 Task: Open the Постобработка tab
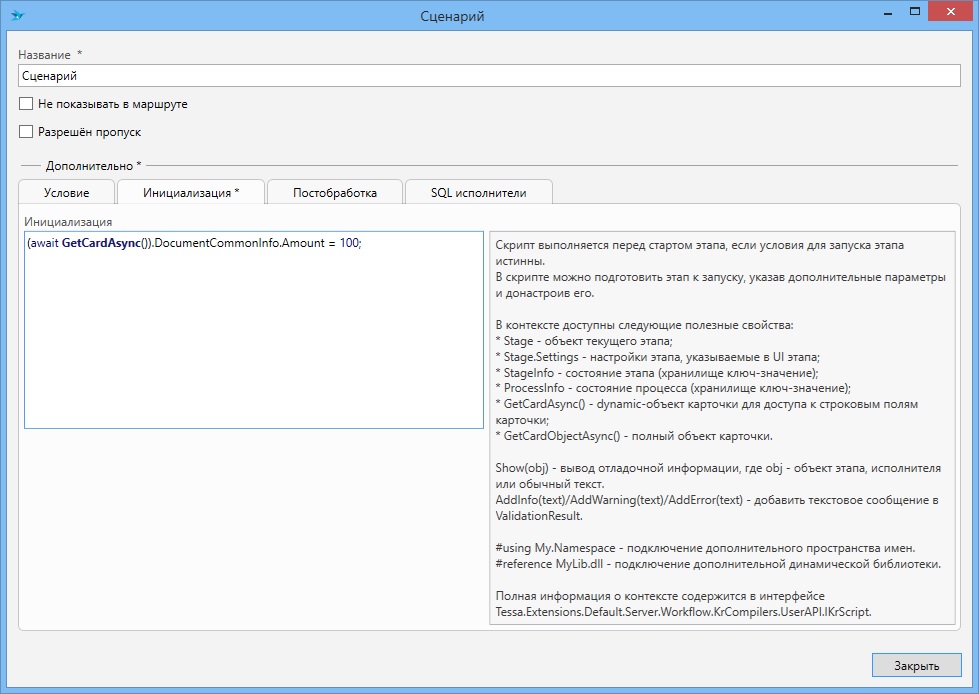(334, 193)
